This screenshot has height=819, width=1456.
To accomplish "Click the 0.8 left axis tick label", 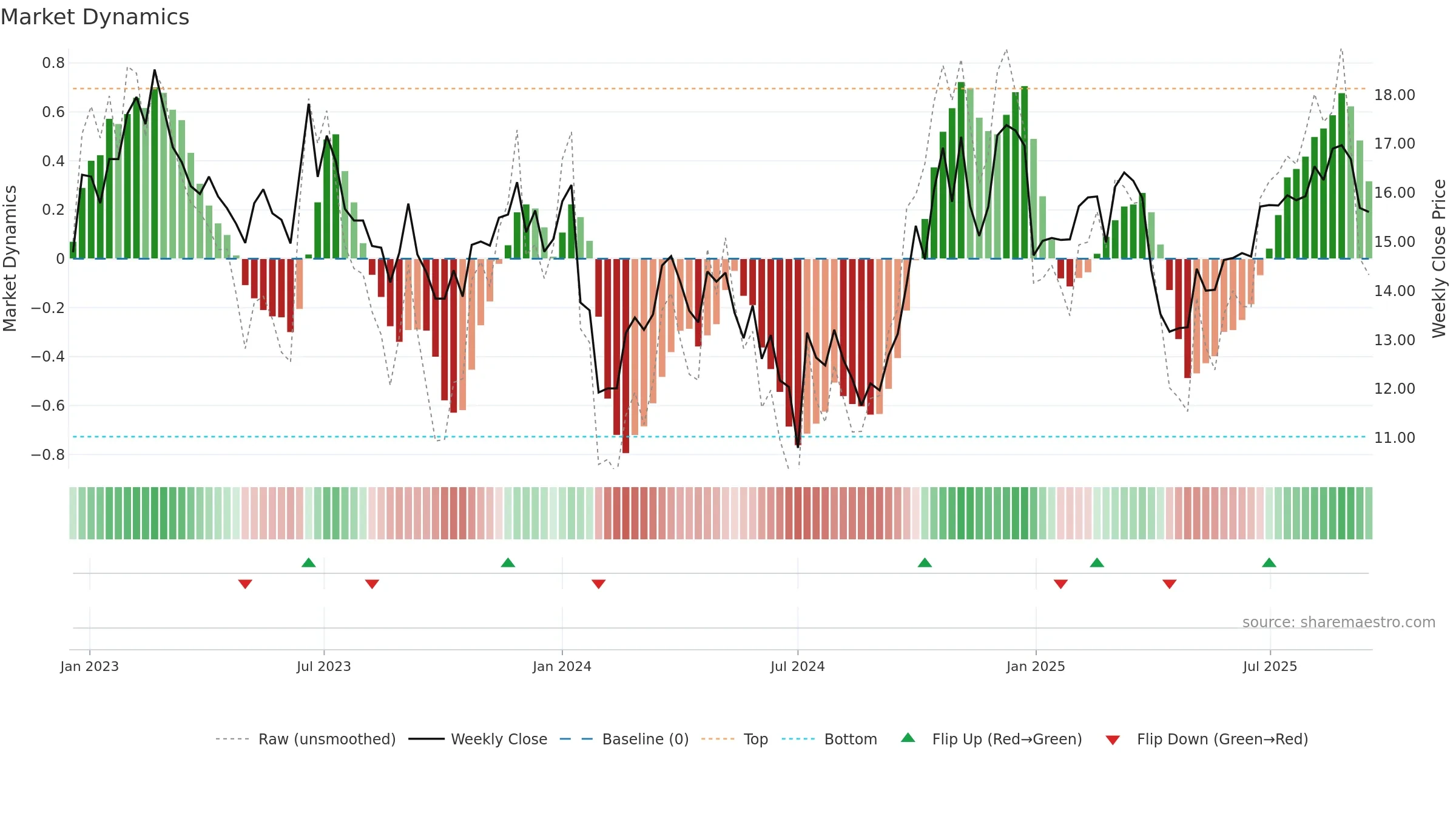I will click(53, 63).
